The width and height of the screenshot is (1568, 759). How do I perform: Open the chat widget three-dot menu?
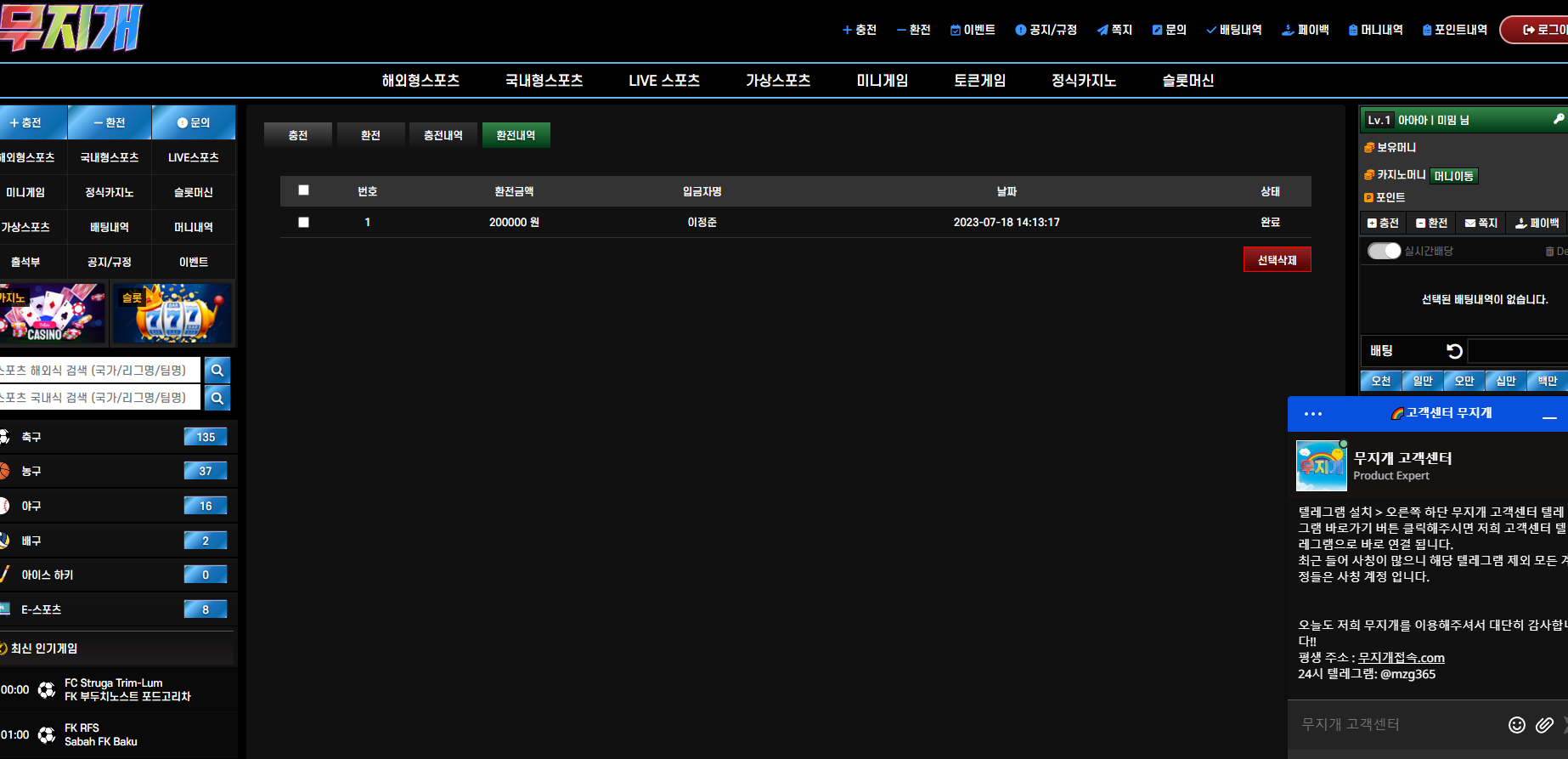pos(1313,414)
